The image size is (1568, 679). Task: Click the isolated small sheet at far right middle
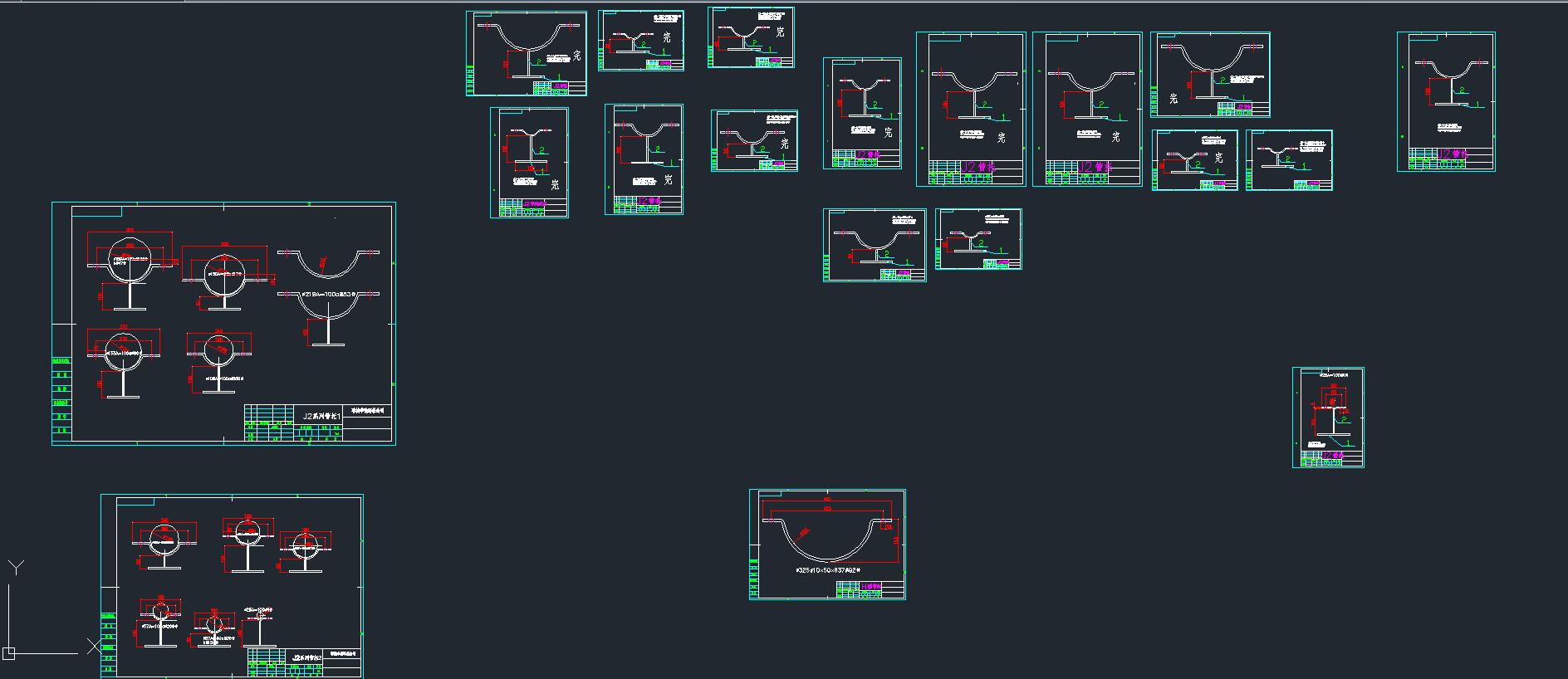pos(1328,418)
